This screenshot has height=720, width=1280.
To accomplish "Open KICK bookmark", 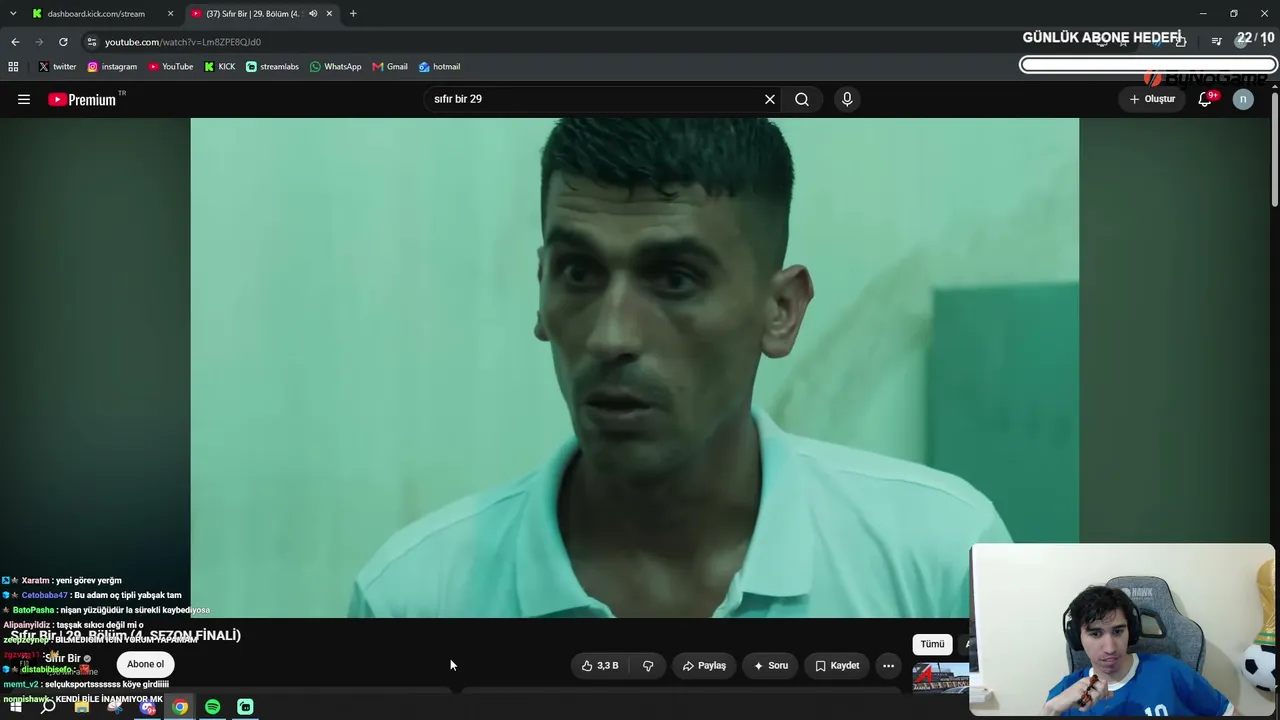I will (x=220, y=67).
